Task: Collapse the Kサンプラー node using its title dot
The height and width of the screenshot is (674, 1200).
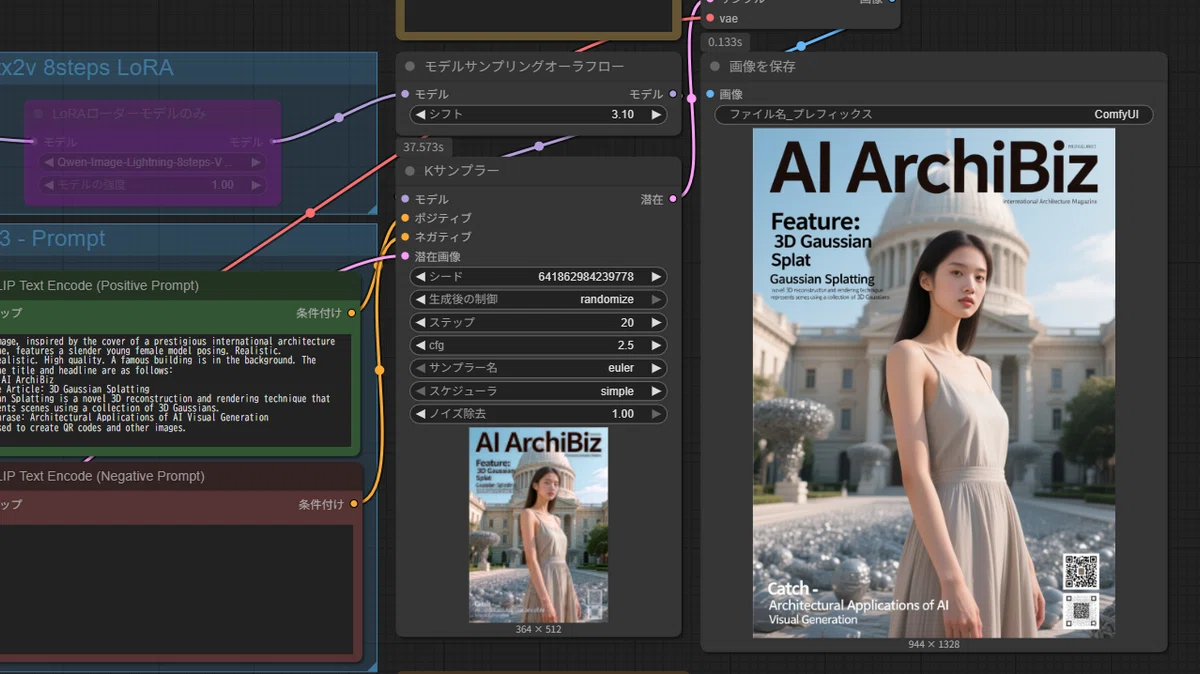Action: [x=410, y=170]
